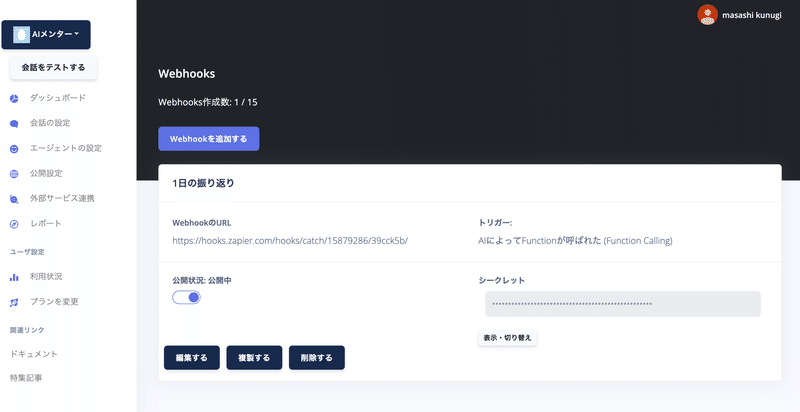Click the hooks.zapier.com webhook URL text
The image size is (800, 412).
click(290, 241)
